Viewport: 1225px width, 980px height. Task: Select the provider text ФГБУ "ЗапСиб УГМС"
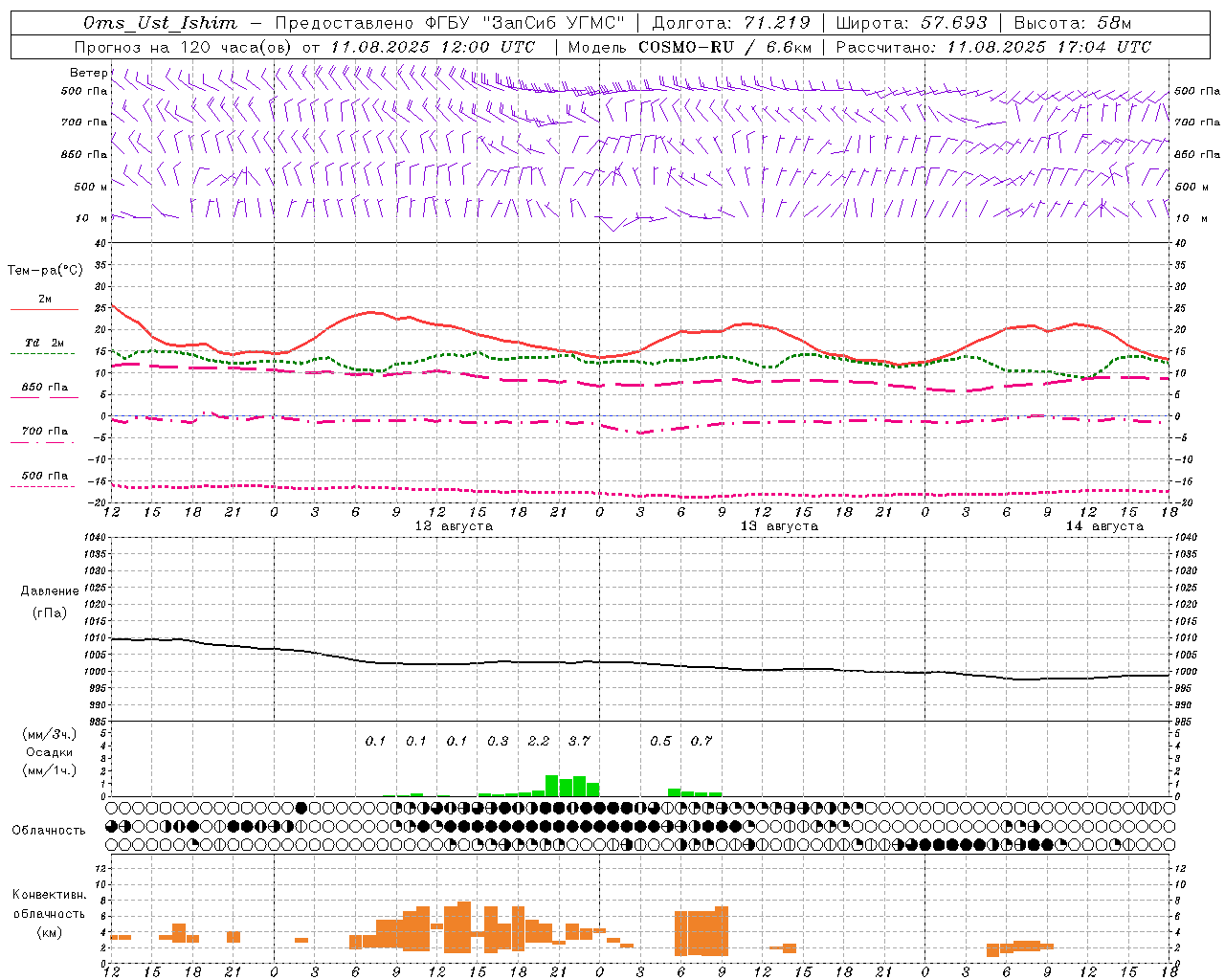tap(524, 23)
